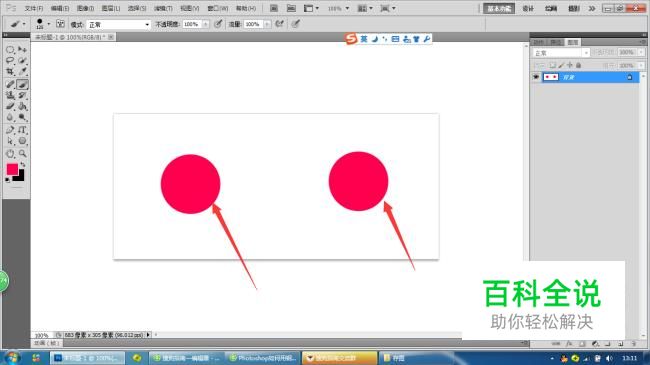Image resolution: width=650 pixels, height=365 pixels.
Task: Switch to the 设计 workspace
Action: coord(528,8)
